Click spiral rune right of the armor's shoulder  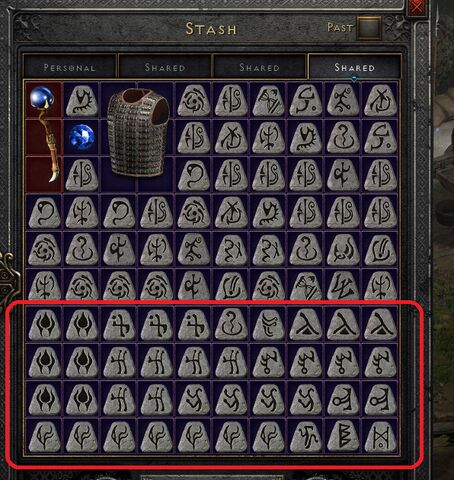(x=194, y=100)
